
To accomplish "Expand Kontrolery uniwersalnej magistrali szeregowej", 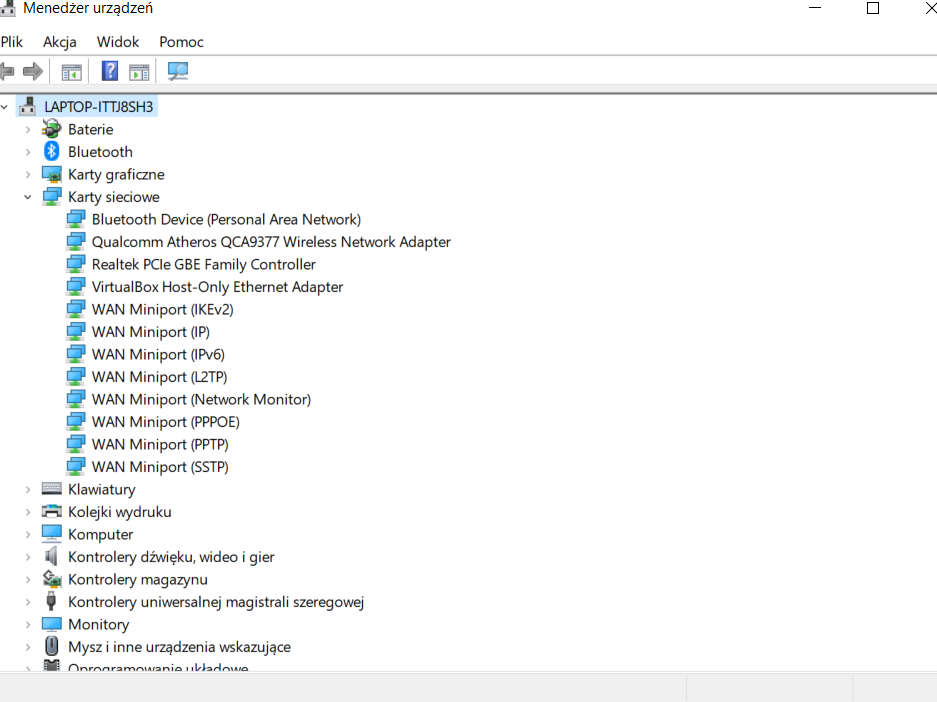I will tap(28, 602).
